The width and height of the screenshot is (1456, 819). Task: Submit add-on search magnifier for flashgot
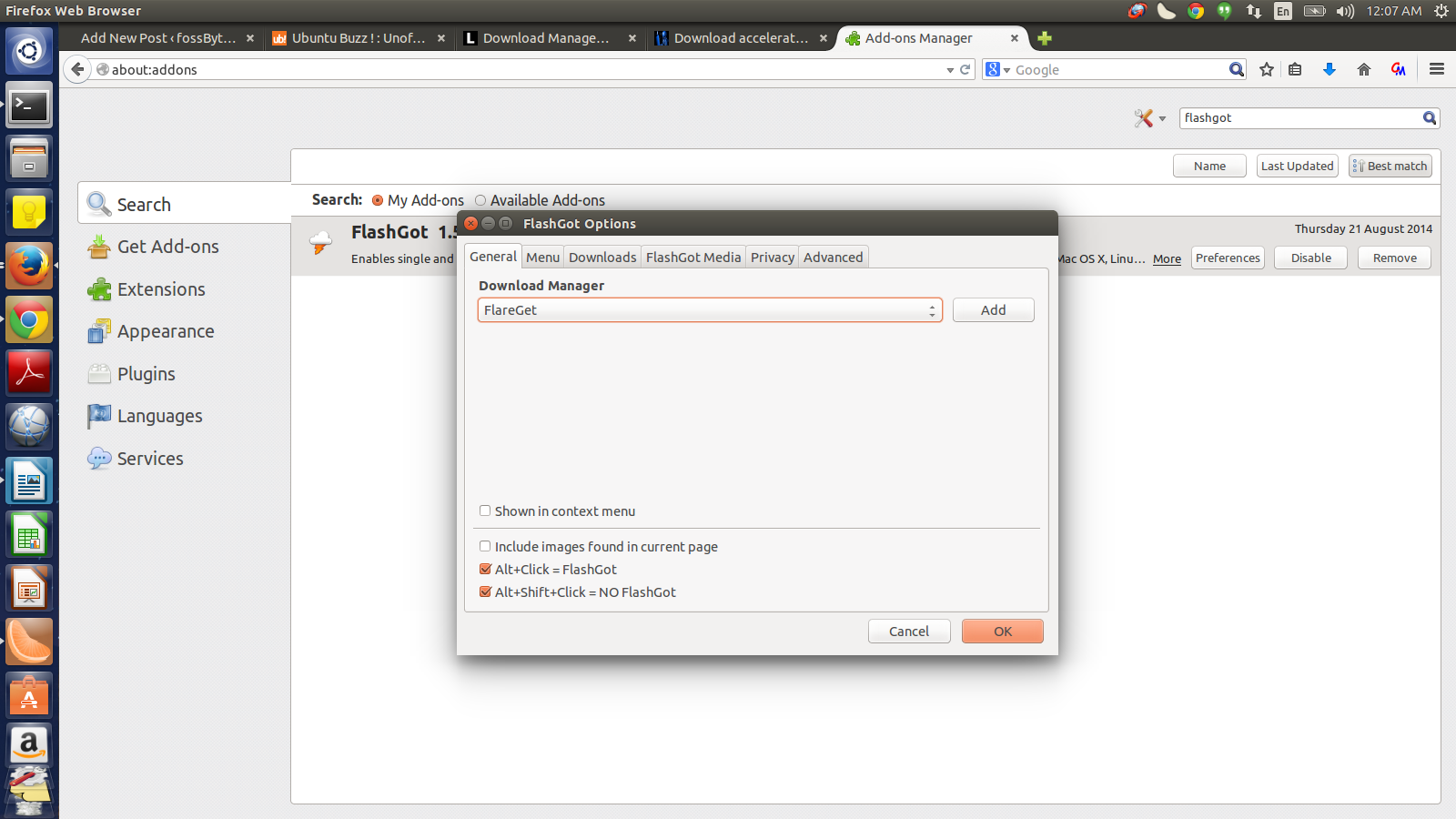pos(1430,117)
